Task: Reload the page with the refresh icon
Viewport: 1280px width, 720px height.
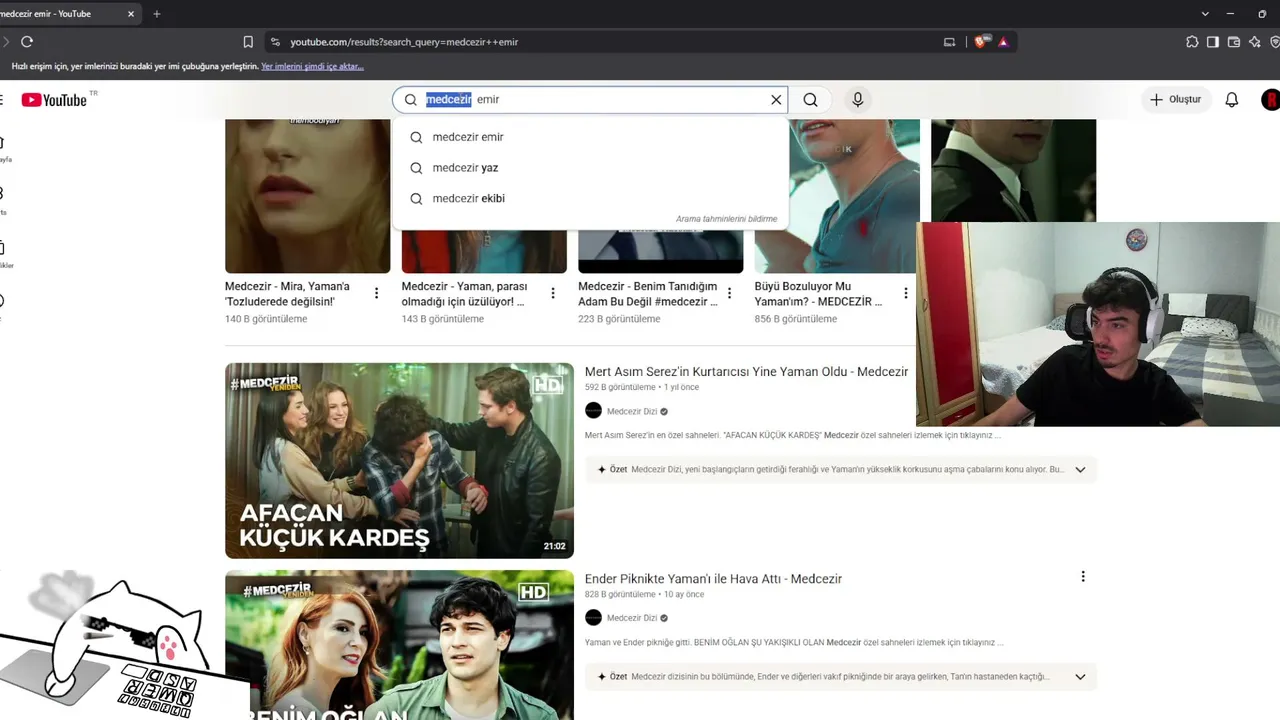Action: [x=27, y=42]
